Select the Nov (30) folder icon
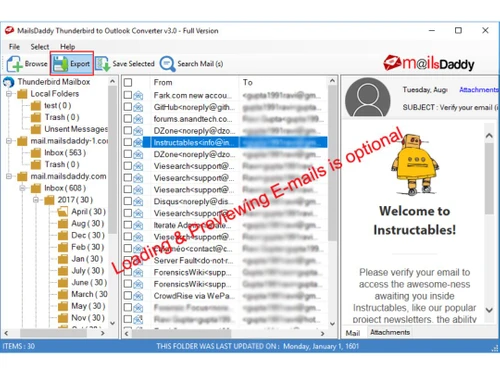Screen dimensions: 500x375 coord(63,318)
